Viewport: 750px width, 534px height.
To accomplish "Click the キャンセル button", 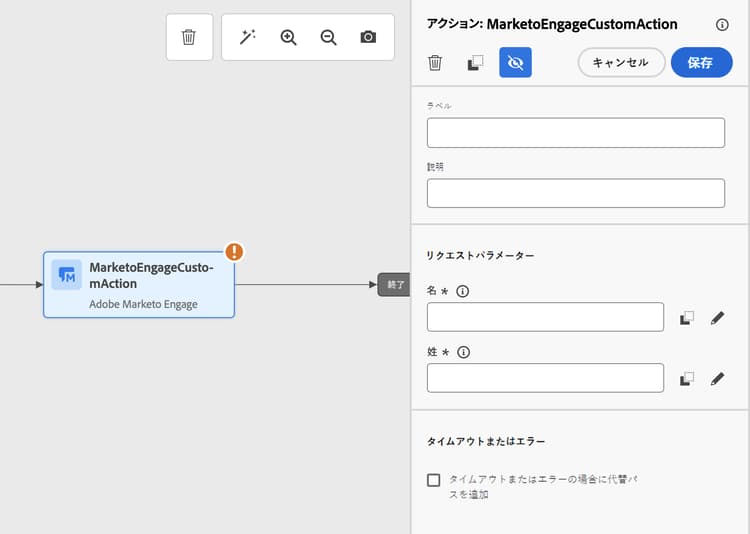I will click(621, 63).
